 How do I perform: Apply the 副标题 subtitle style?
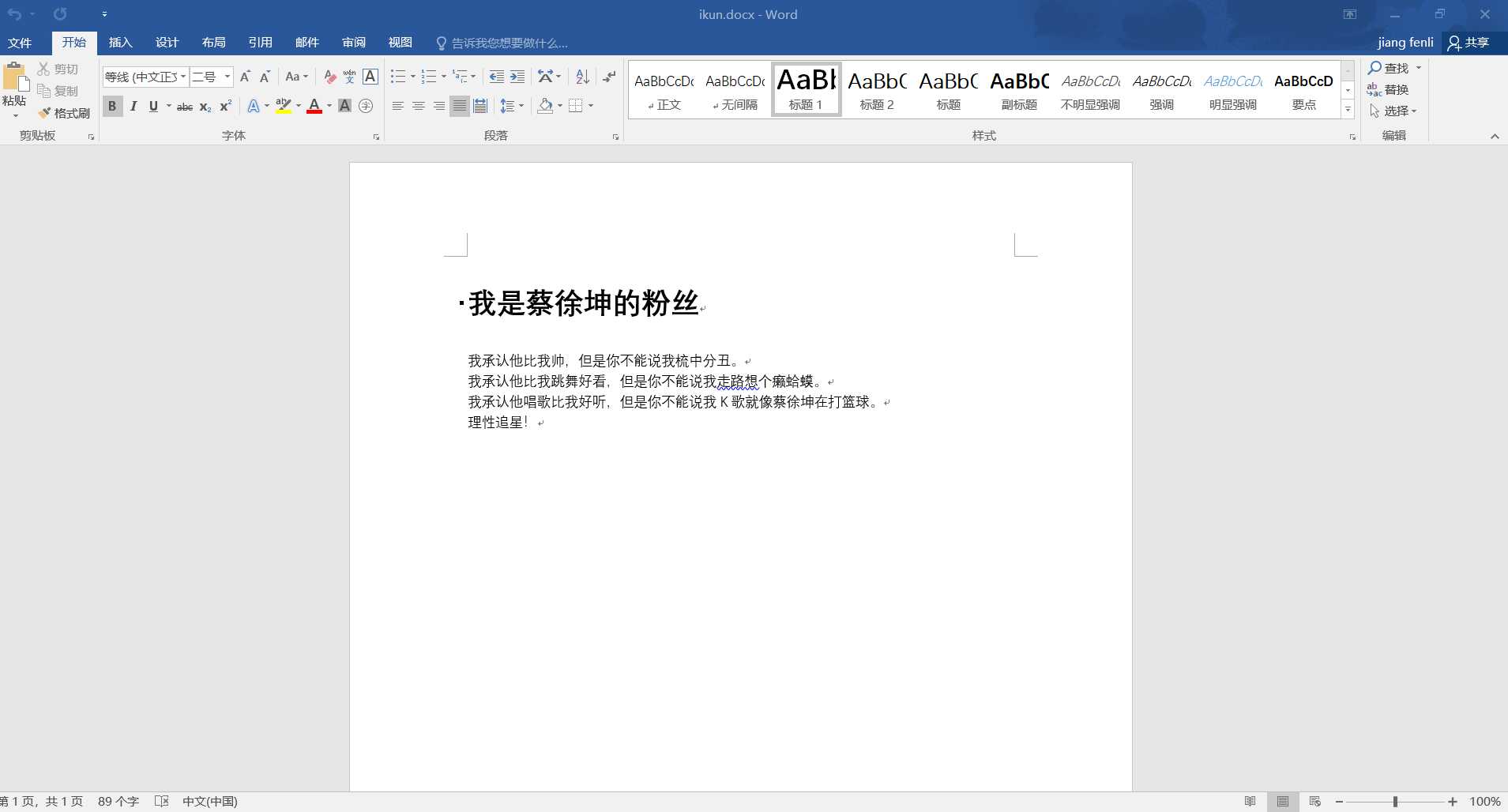[1019, 90]
